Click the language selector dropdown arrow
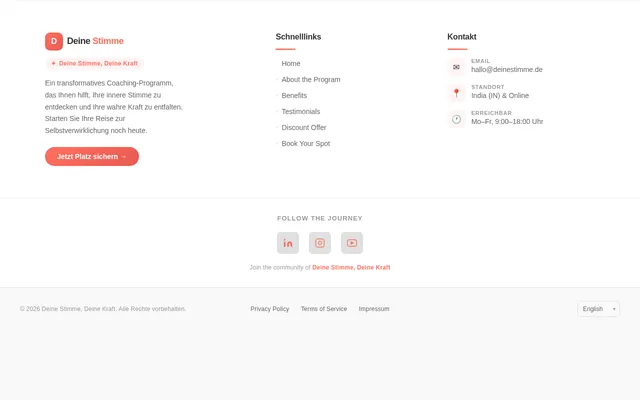This screenshot has height=400, width=640. 614,309
